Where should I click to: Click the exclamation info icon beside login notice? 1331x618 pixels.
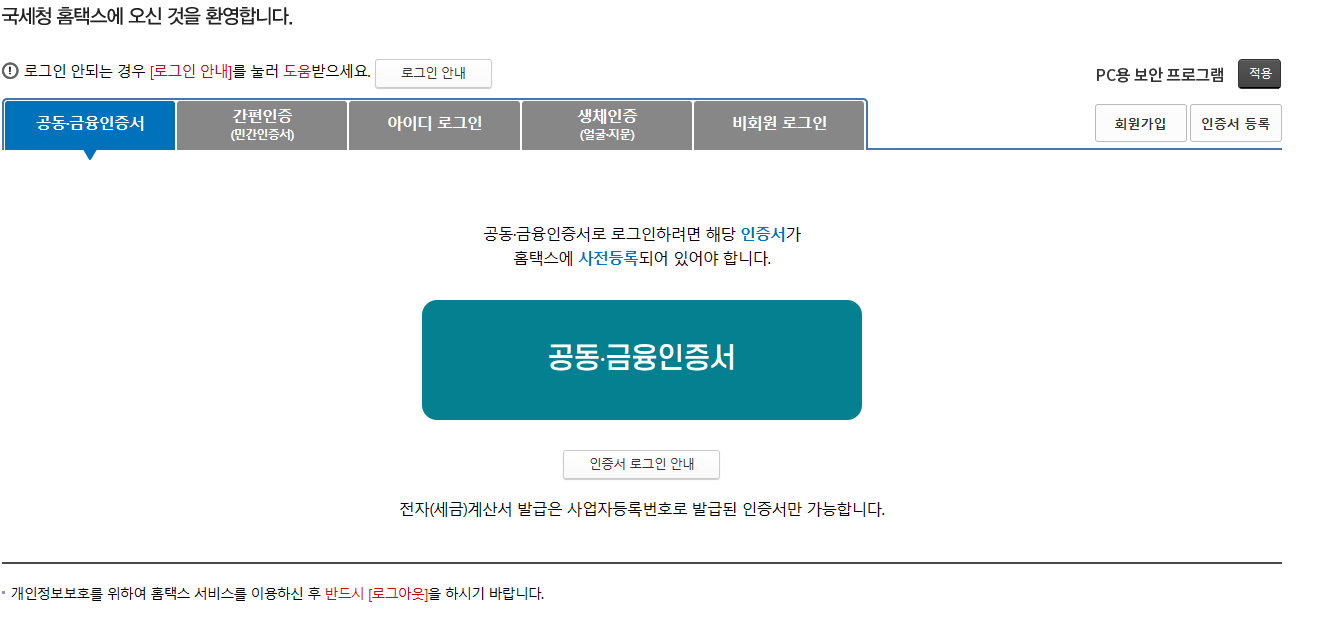point(10,71)
